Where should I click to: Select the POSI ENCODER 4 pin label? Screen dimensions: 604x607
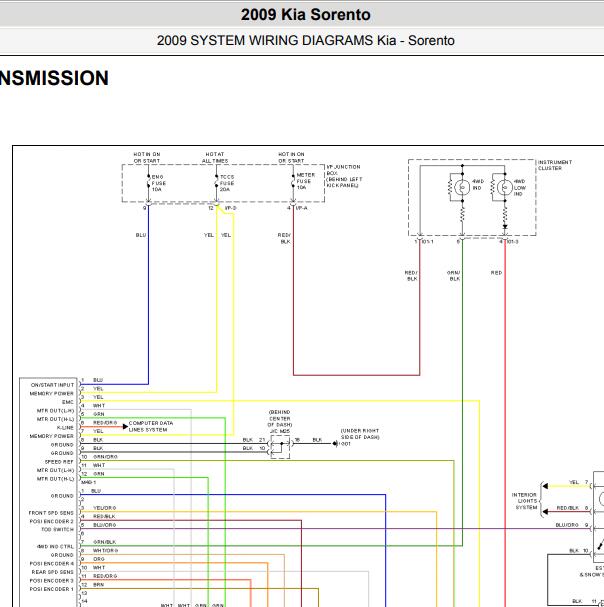(x=51, y=564)
